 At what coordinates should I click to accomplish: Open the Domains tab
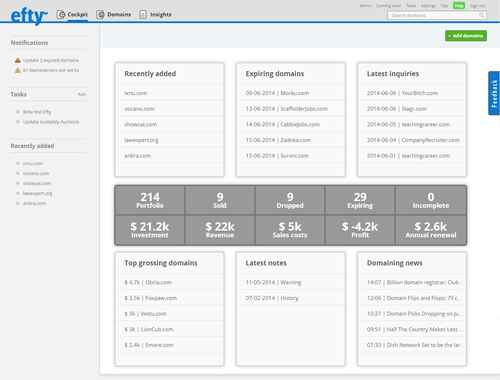[114, 15]
